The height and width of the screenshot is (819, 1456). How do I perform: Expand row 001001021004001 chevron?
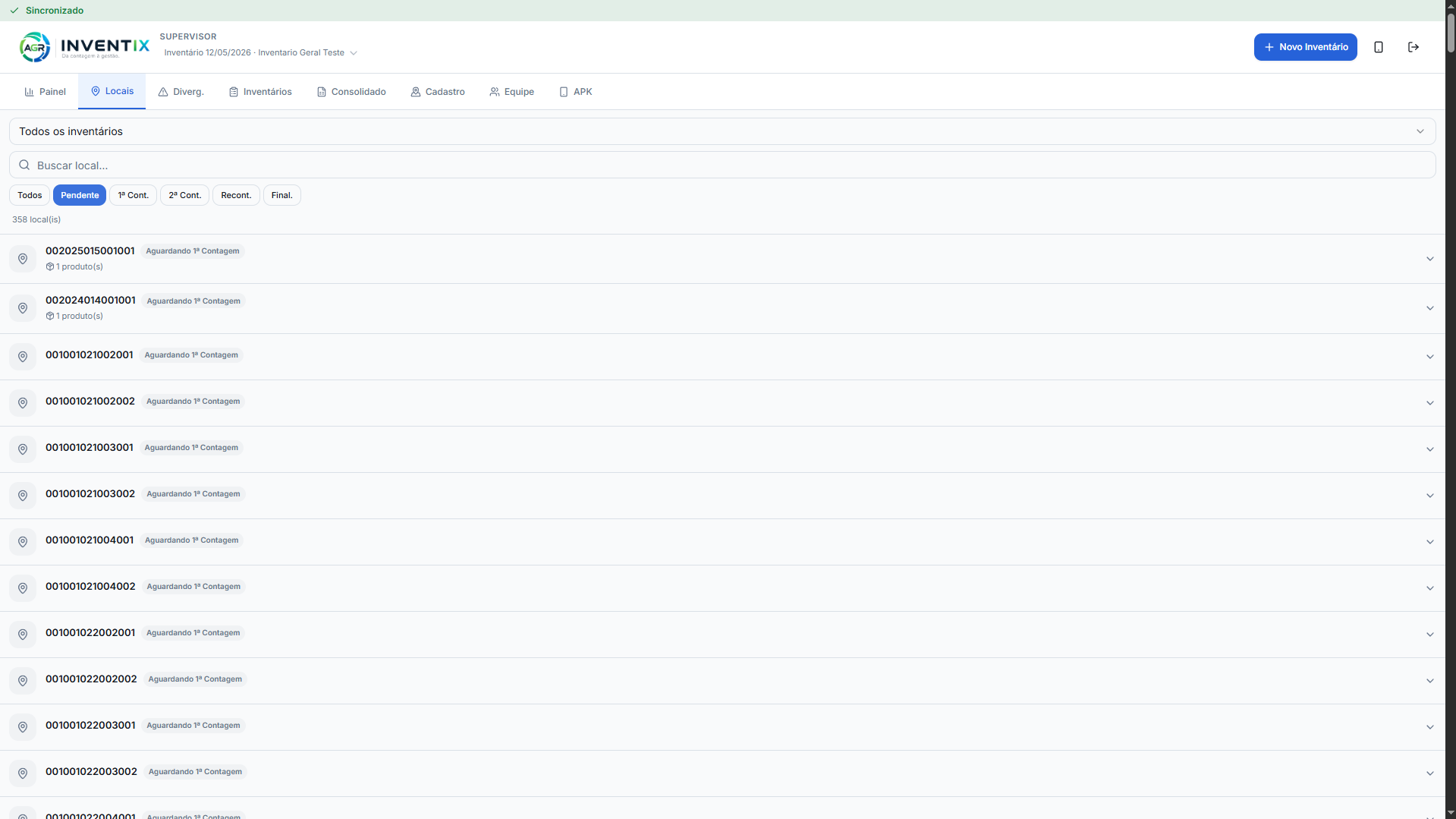click(1429, 542)
